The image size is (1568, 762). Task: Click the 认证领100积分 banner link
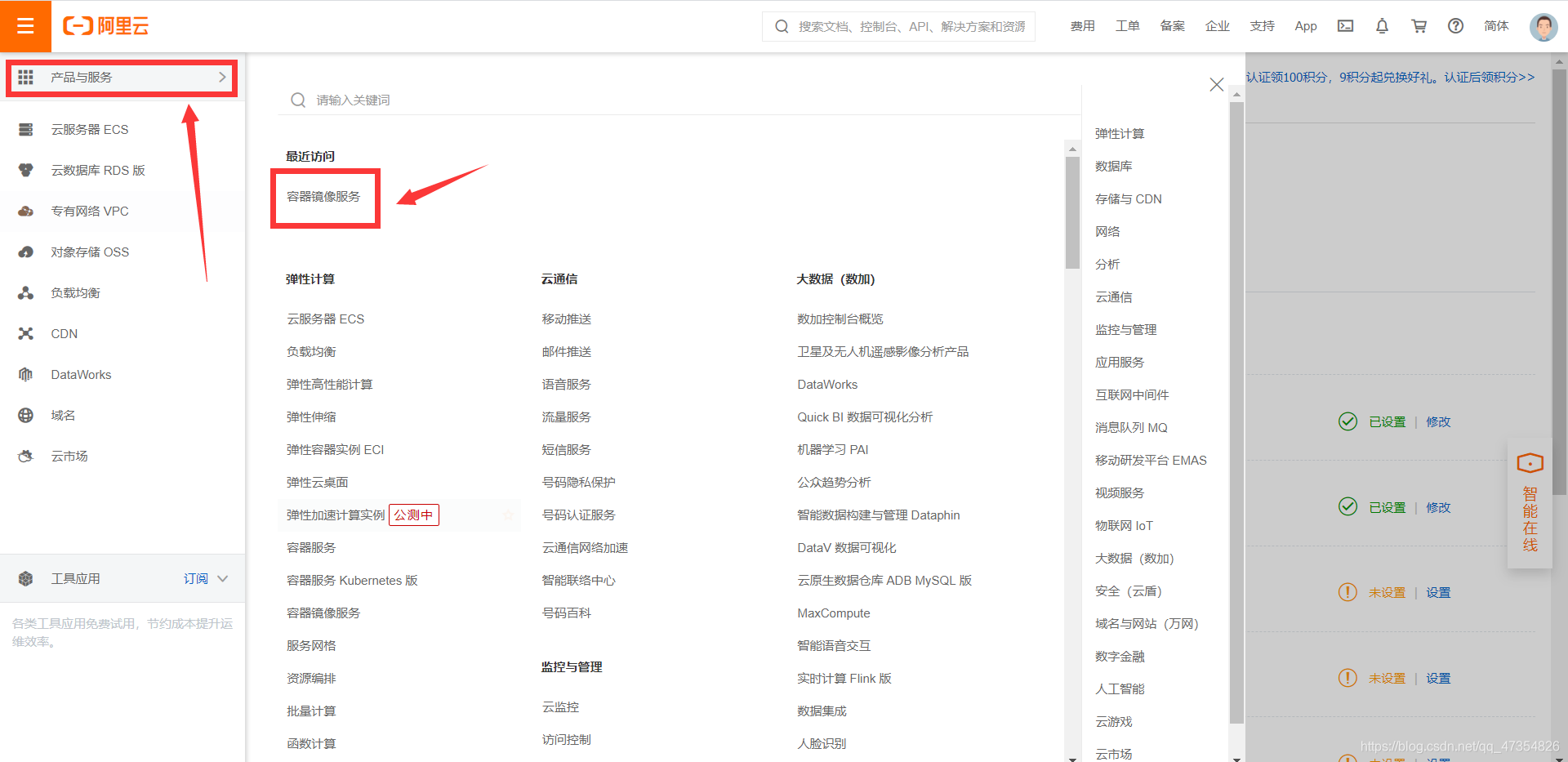tap(1390, 77)
